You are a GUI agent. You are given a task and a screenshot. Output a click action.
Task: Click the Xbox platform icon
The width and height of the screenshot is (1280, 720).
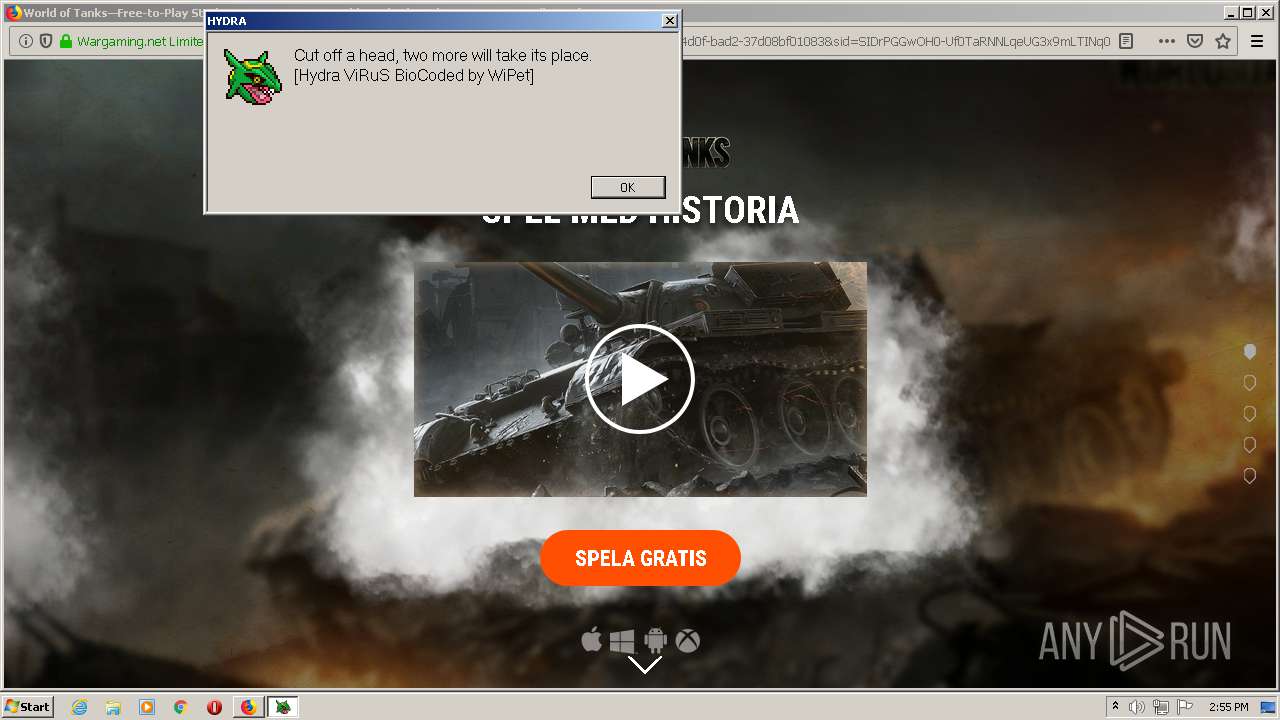(688, 641)
